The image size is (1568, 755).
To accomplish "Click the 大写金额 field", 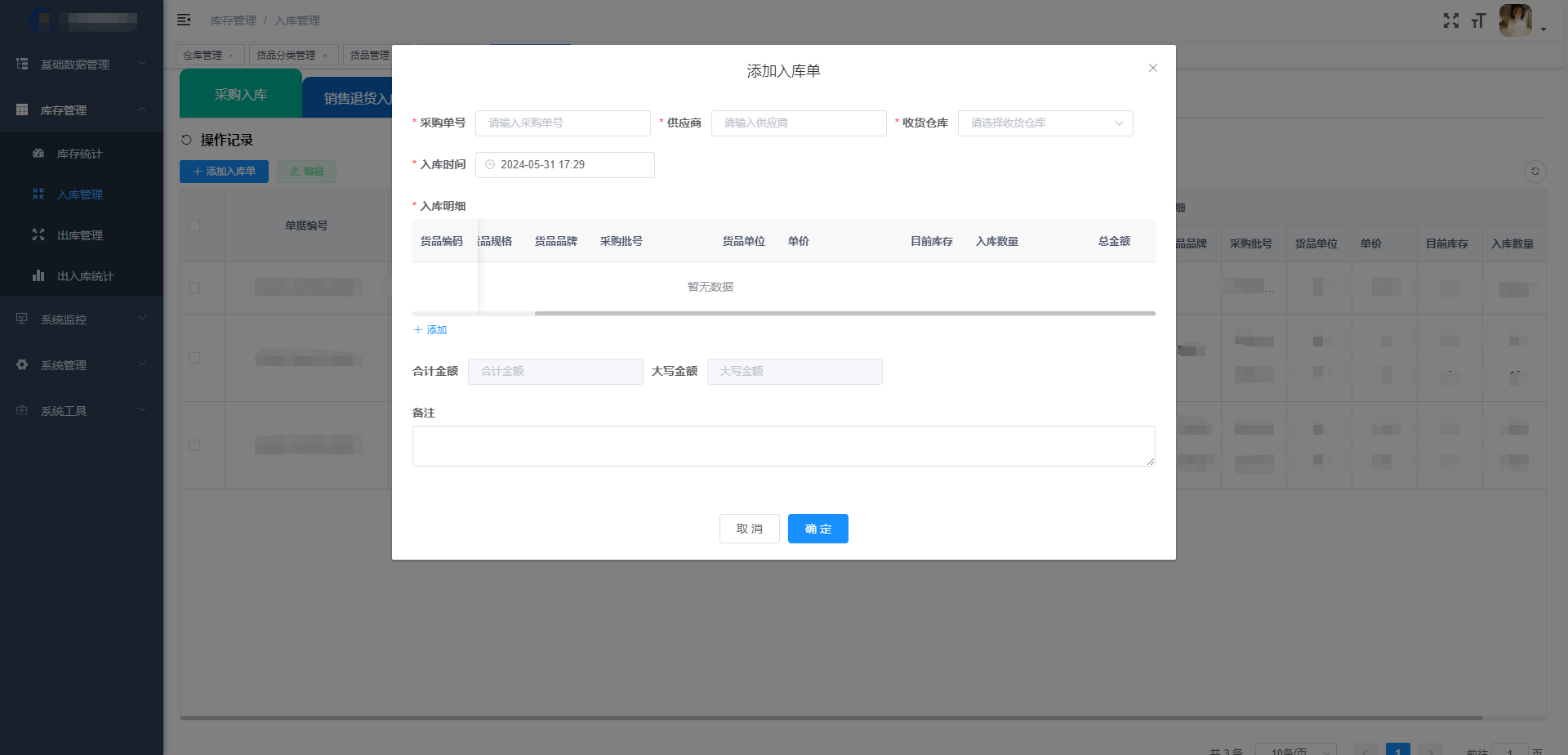I will (795, 372).
